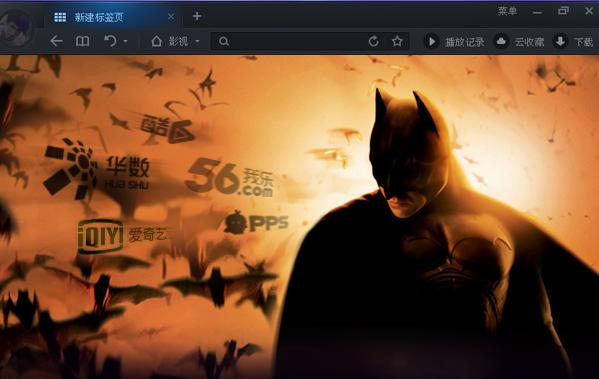599x379 pixels.
Task: Go back with the left arrow icon
Action: (x=57, y=41)
